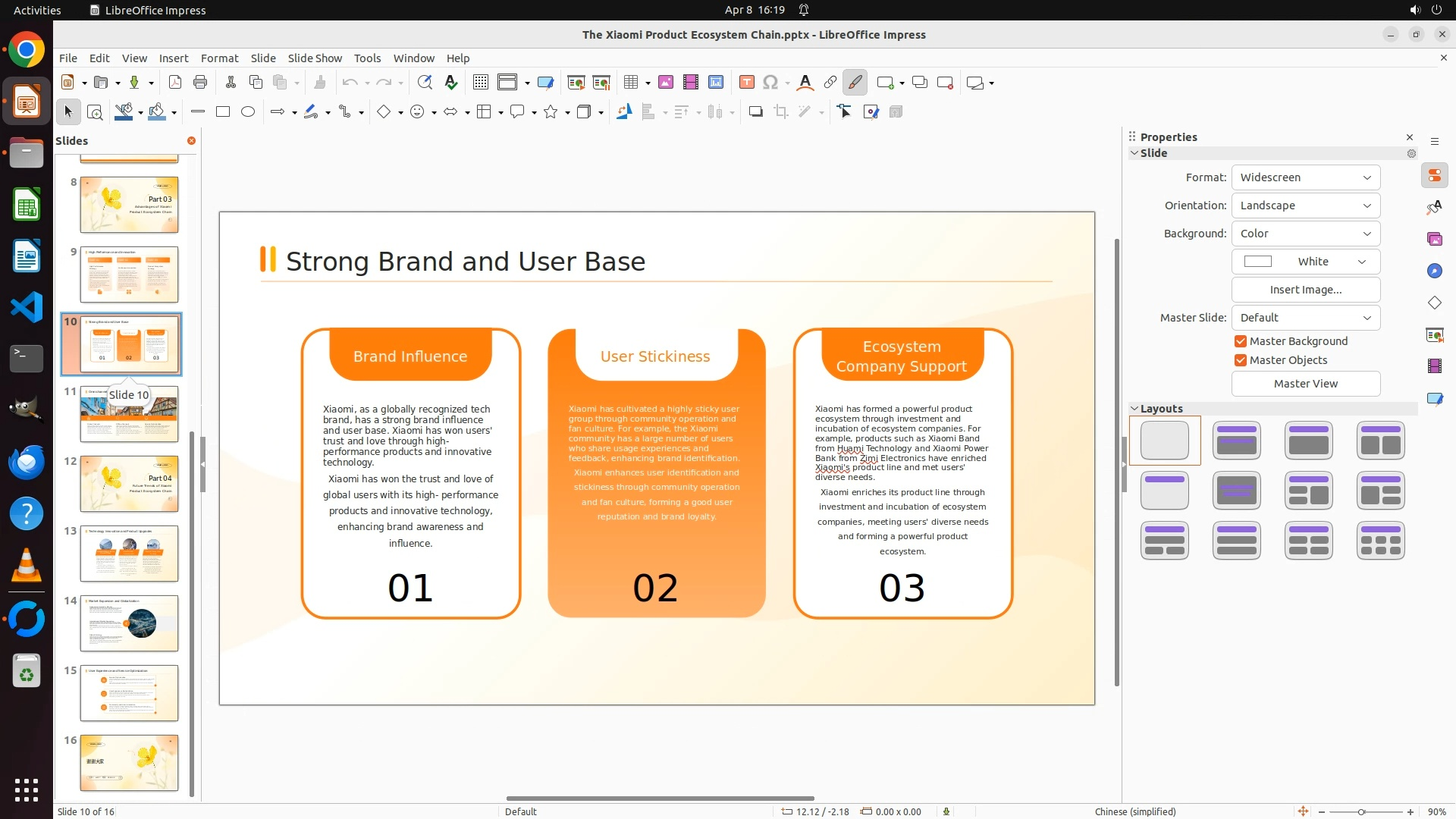The height and width of the screenshot is (819, 1456).
Task: Uncheck the Master Background checkbox
Action: (1241, 341)
